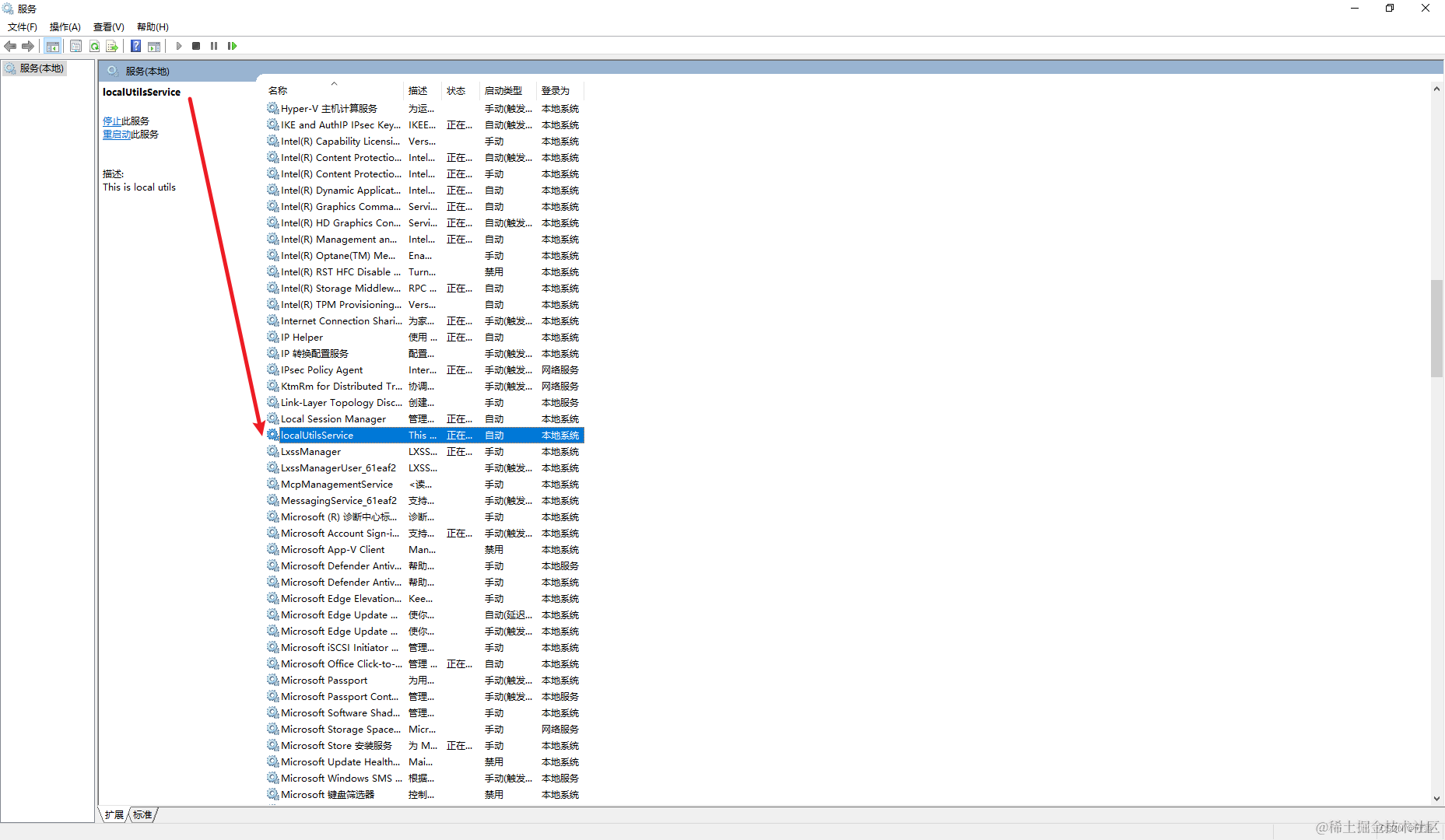The height and width of the screenshot is (840, 1445).
Task: Switch to the 标准 tab
Action: tap(142, 814)
